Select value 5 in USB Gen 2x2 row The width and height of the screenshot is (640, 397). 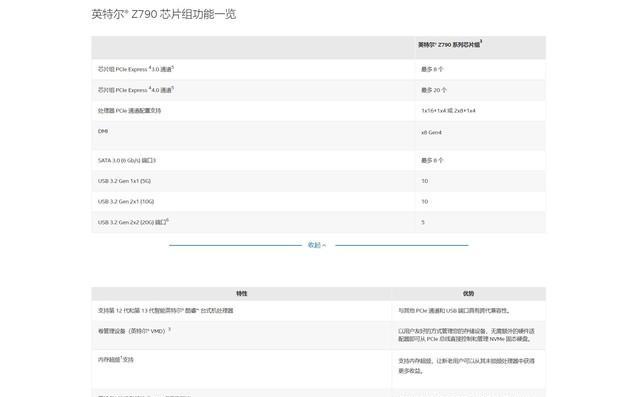(423, 222)
